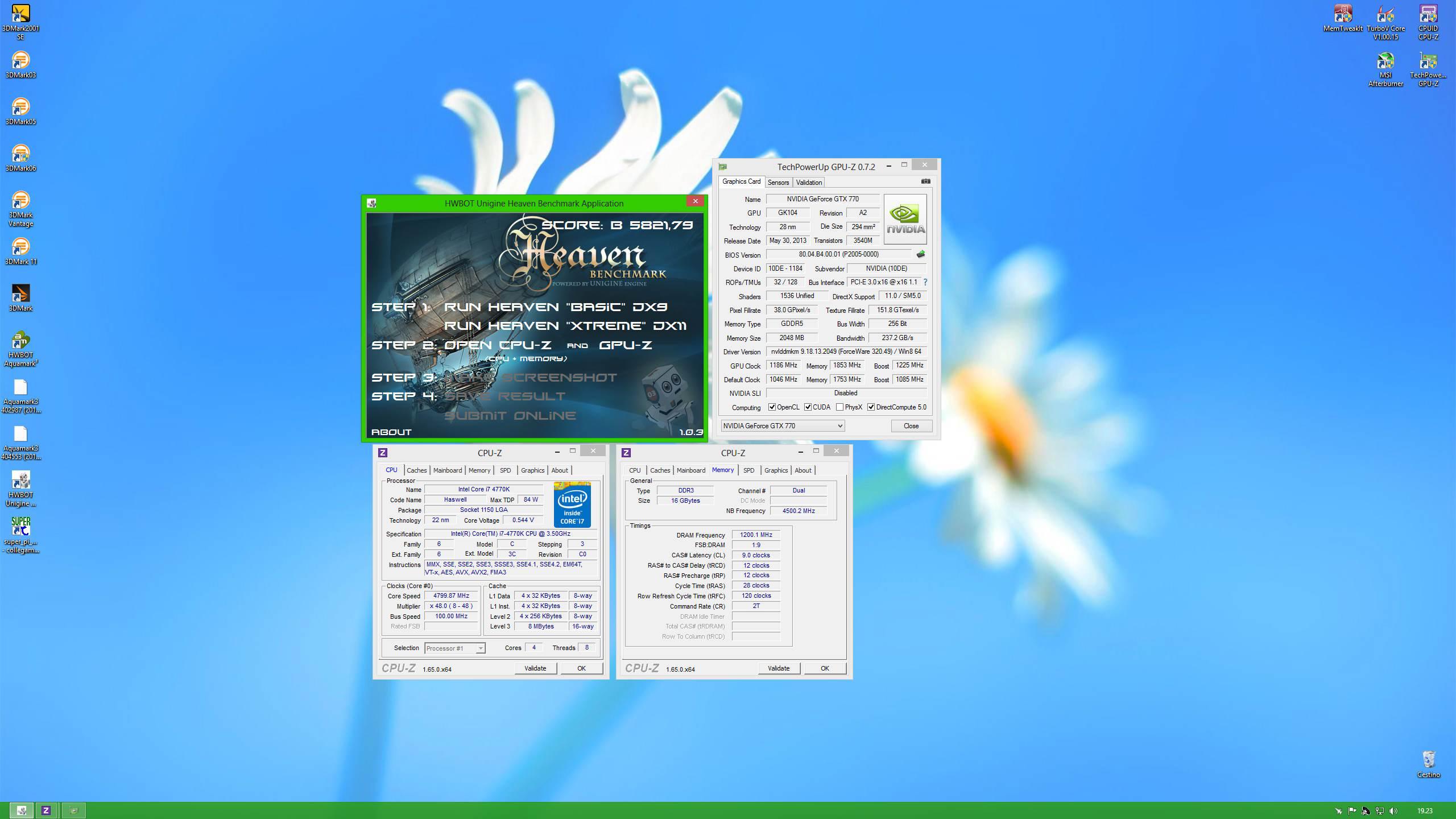
Task: Open the 3DMark2001 SE desktop shortcut
Action: click(x=20, y=22)
